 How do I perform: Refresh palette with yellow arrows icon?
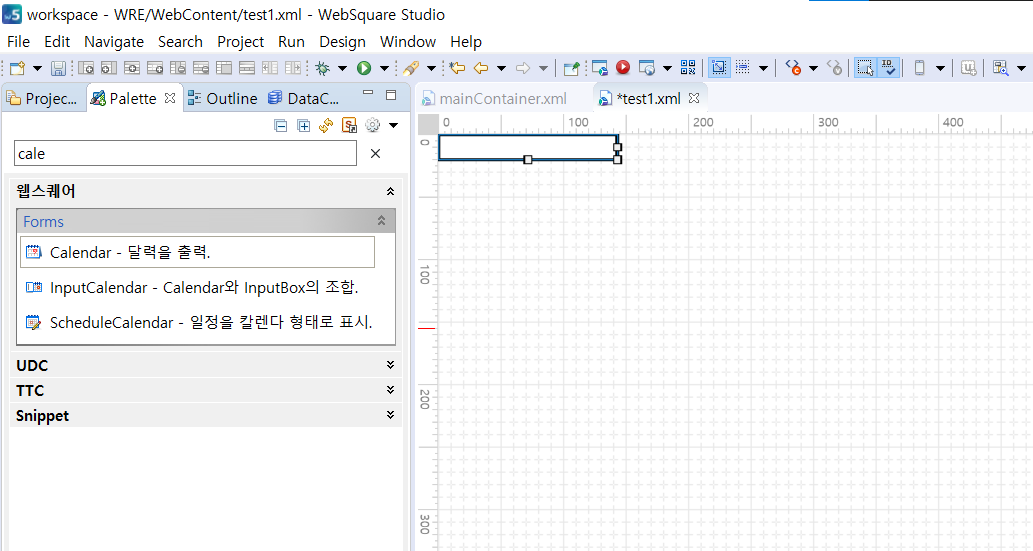pos(326,125)
